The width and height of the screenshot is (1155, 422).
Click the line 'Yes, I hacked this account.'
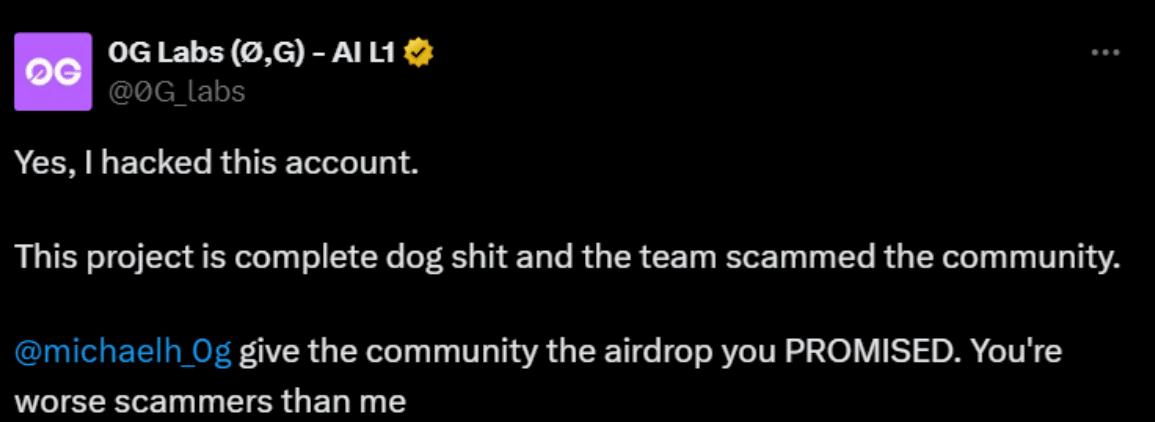[x=217, y=163]
